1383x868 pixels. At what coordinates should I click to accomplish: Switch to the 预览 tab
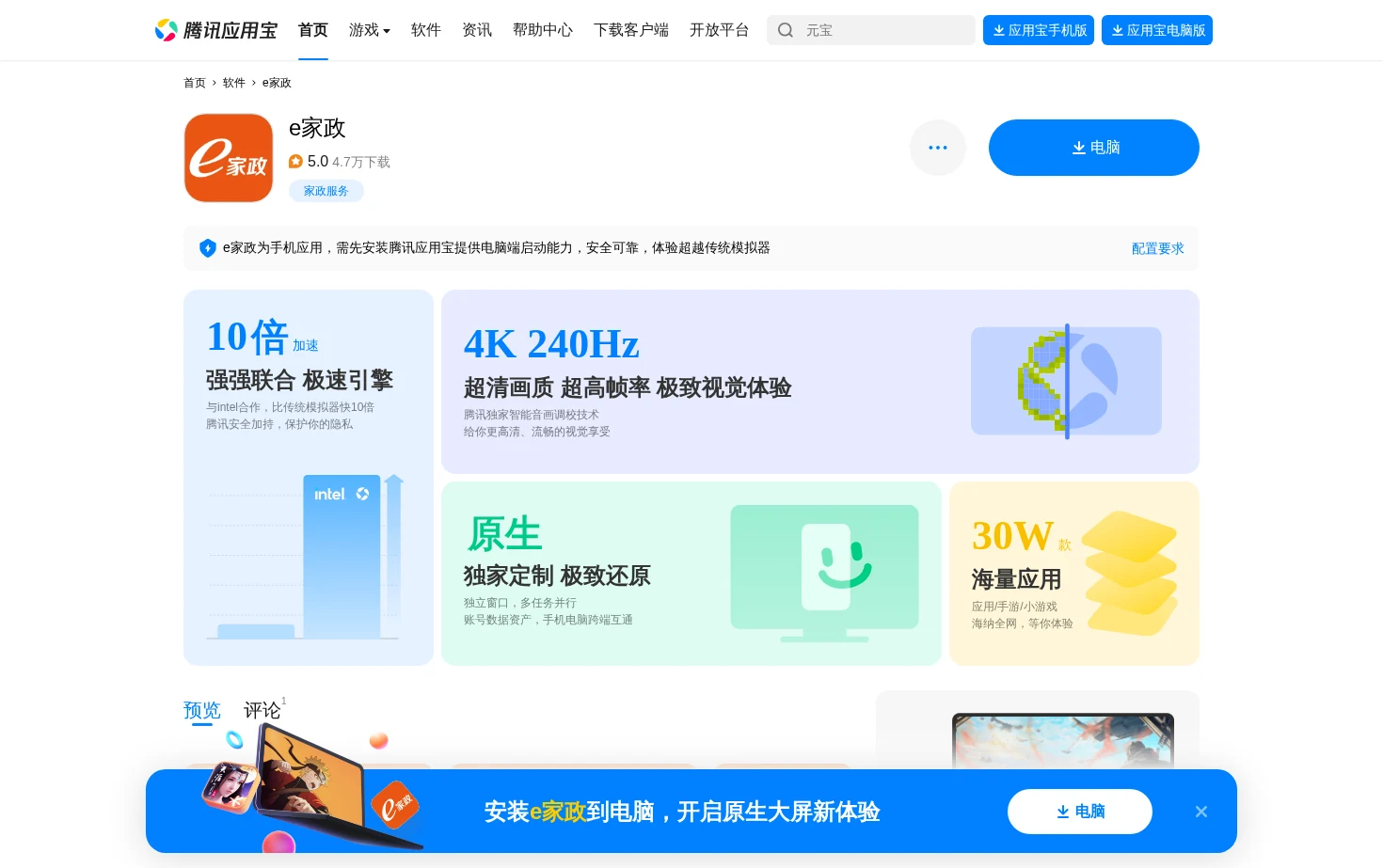202,710
